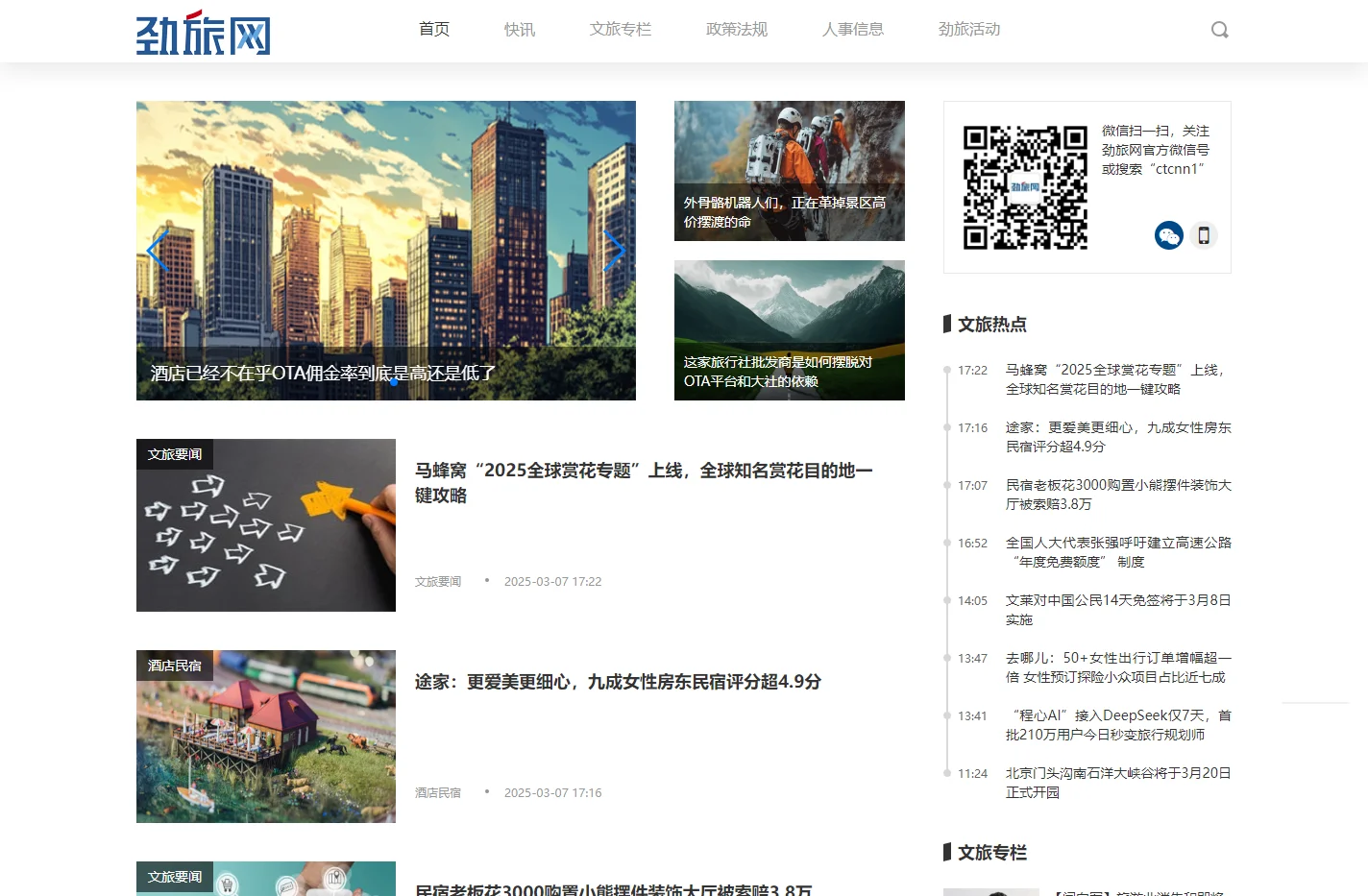Click the 文旅专栏 sidebar heading

click(x=992, y=853)
